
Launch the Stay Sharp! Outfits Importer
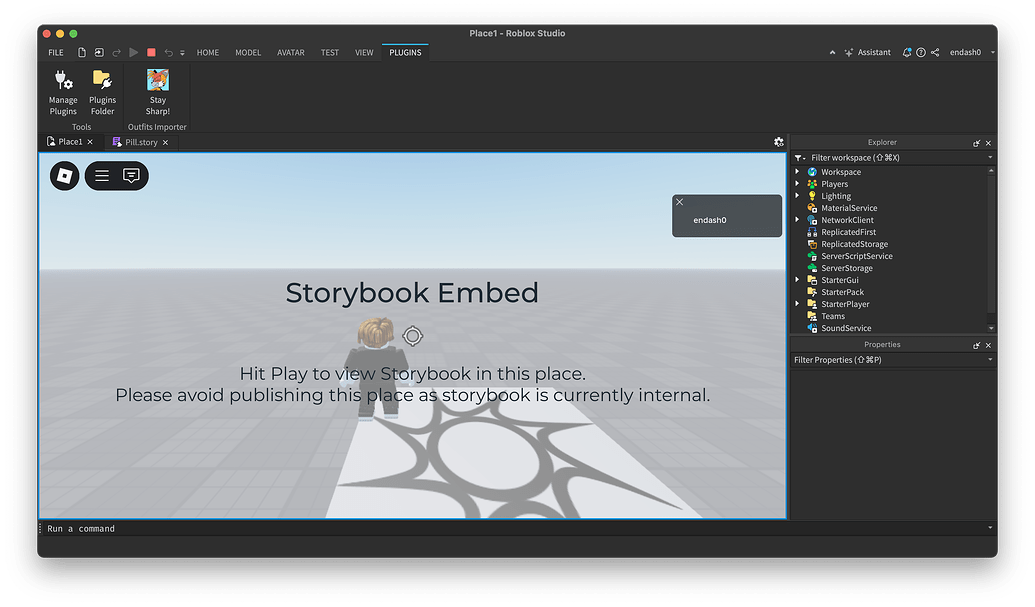pyautogui.click(x=157, y=92)
